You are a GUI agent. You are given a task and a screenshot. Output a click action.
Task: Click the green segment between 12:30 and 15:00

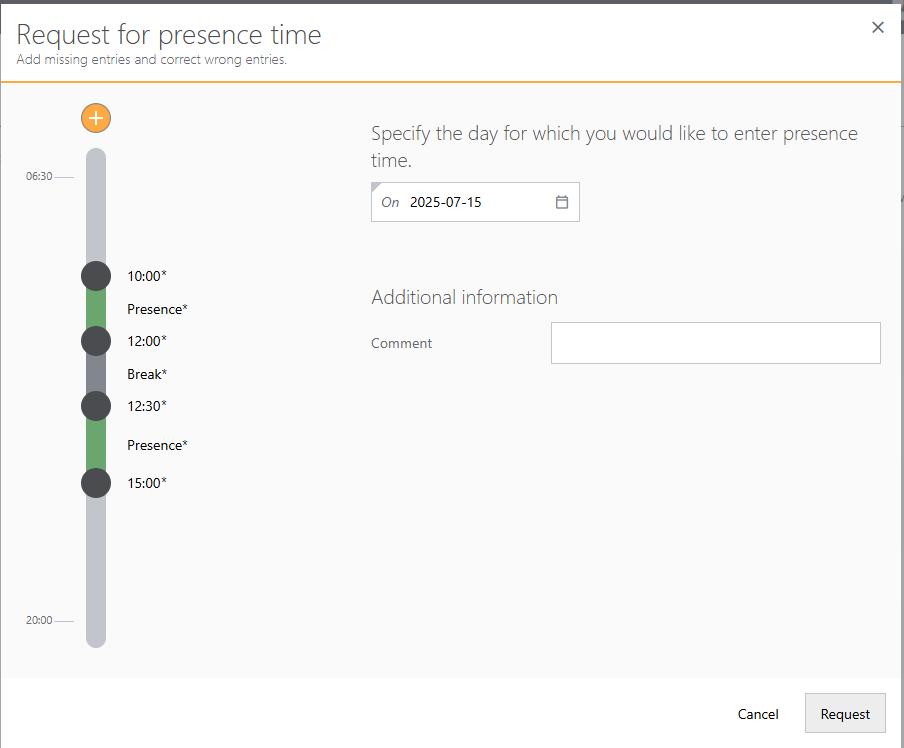pyautogui.click(x=96, y=444)
